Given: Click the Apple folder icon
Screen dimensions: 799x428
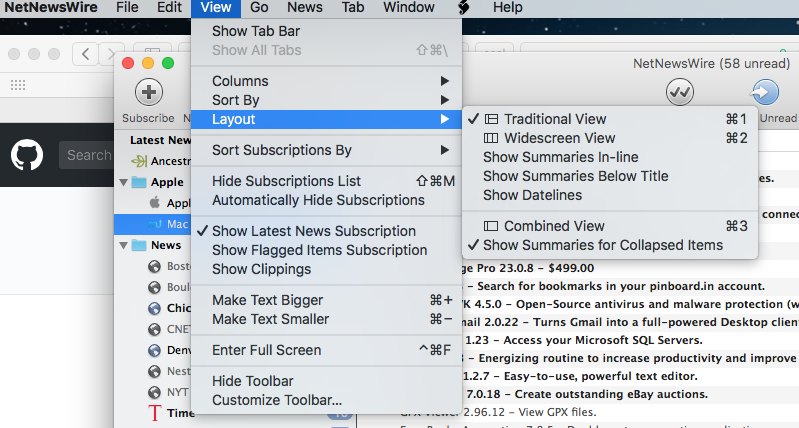Looking at the screenshot, I should 139,182.
